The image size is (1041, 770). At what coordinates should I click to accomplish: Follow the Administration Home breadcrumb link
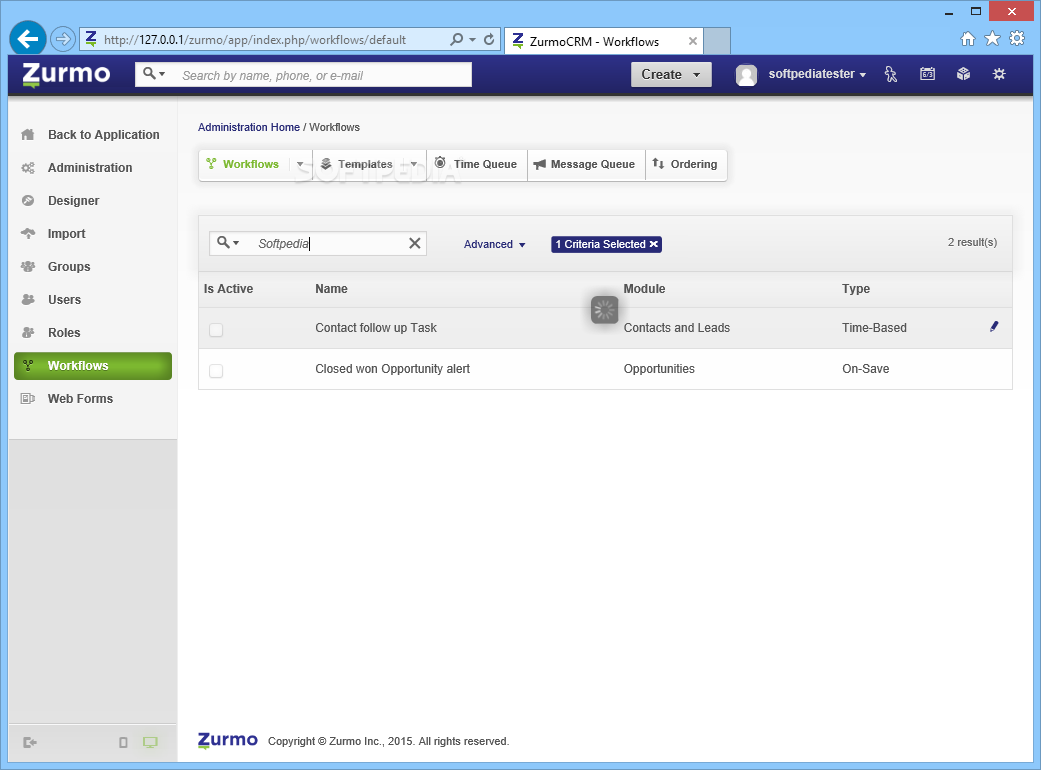pos(249,127)
